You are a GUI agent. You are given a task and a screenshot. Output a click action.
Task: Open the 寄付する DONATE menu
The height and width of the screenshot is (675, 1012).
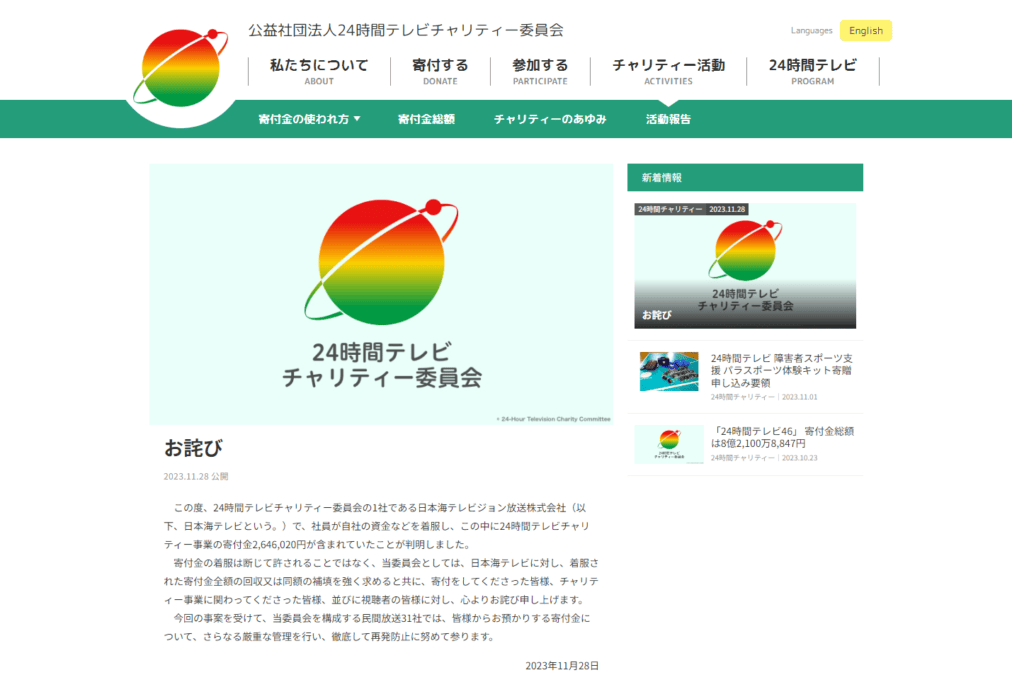click(440, 70)
